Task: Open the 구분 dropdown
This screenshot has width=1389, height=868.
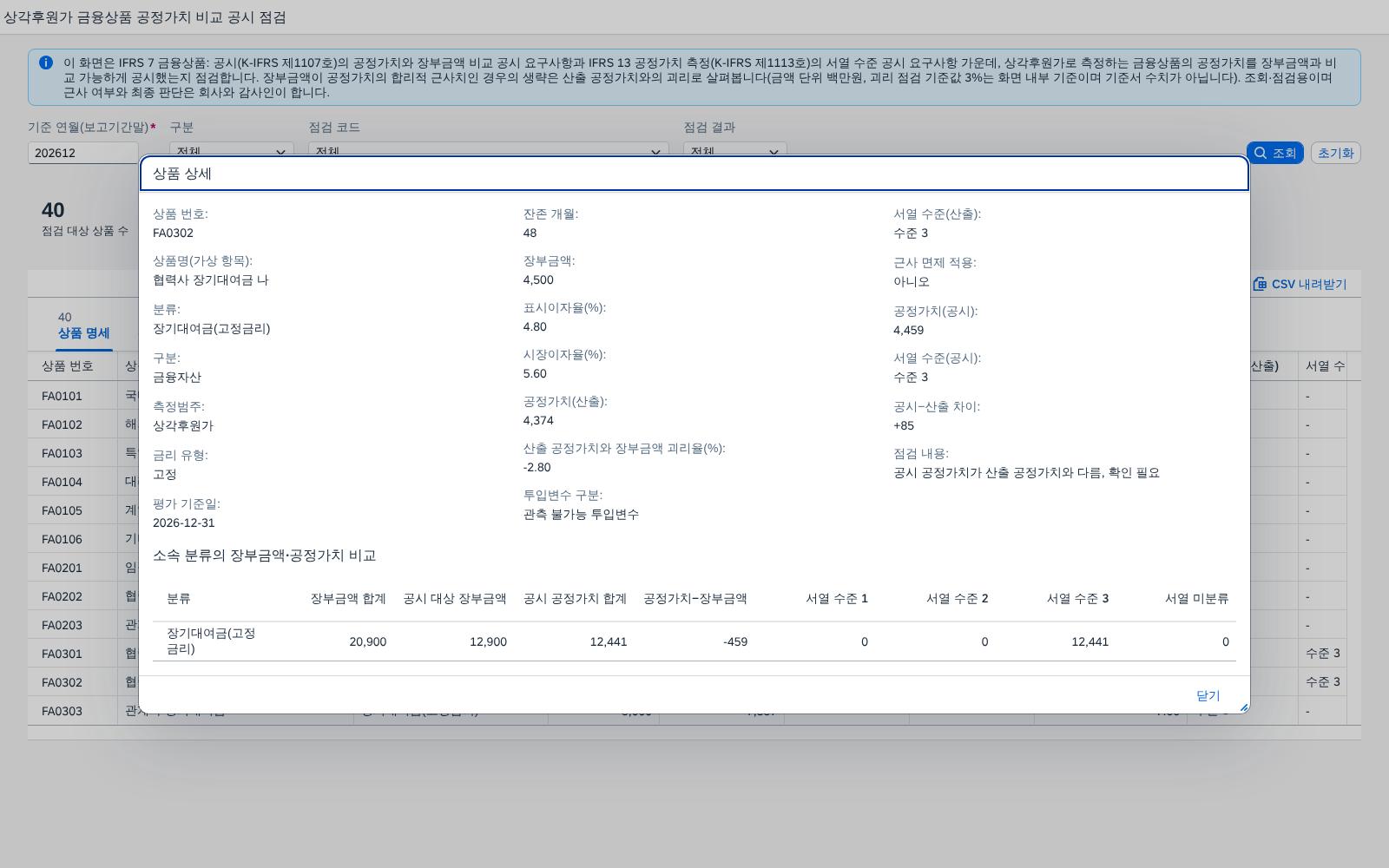Action: click(x=231, y=151)
